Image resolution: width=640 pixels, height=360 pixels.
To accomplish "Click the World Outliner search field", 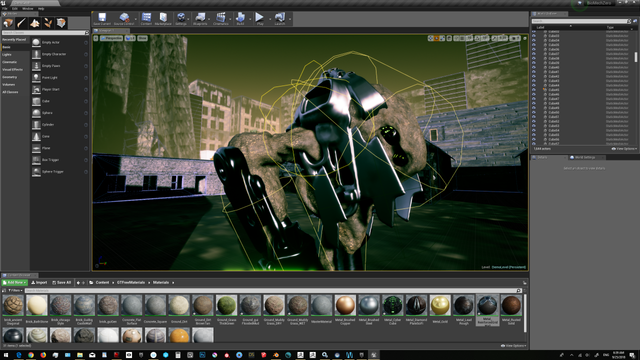I will point(581,21).
